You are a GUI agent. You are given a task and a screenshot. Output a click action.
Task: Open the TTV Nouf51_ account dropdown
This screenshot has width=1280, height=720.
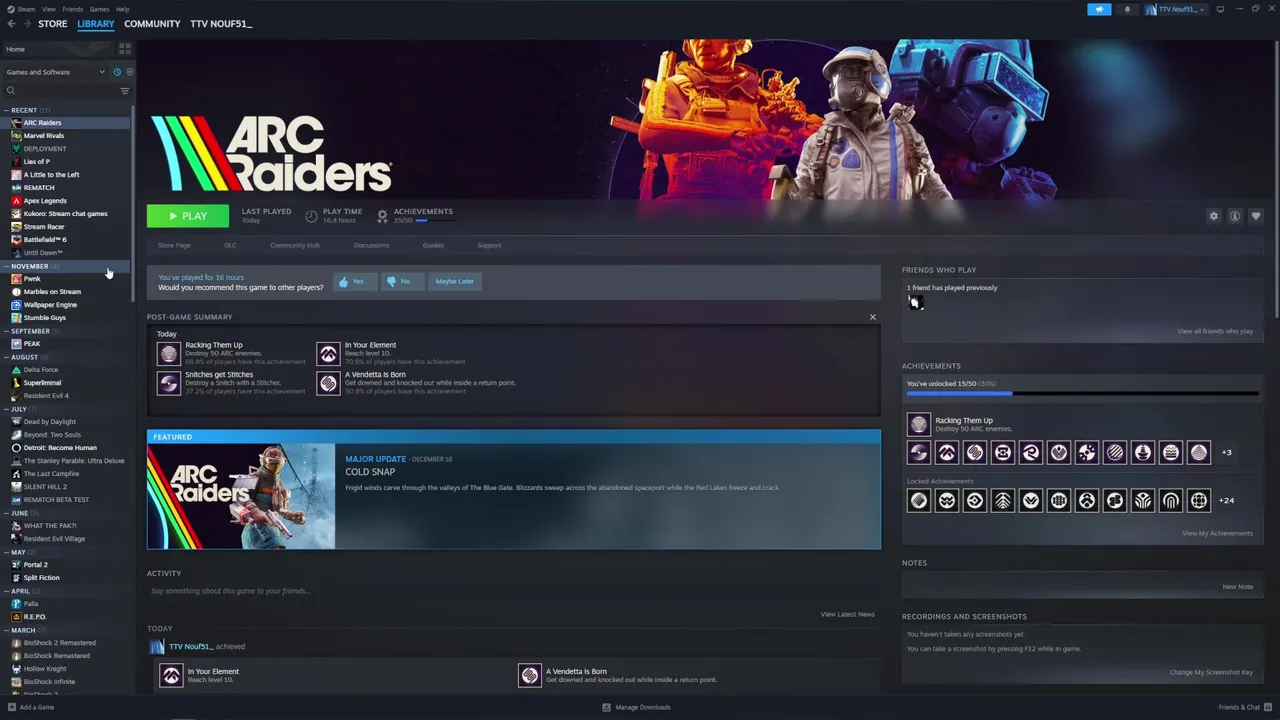click(x=1175, y=9)
